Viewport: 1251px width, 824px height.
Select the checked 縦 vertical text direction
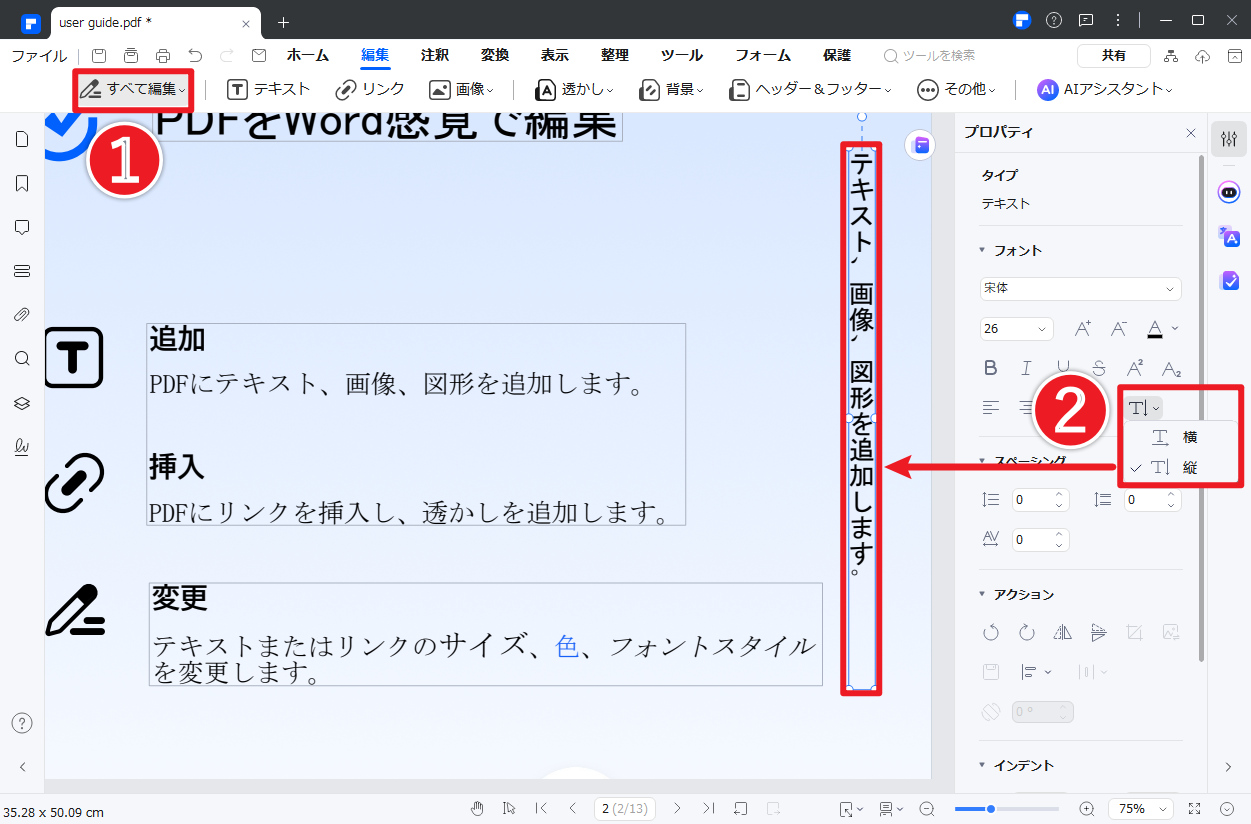point(1182,467)
